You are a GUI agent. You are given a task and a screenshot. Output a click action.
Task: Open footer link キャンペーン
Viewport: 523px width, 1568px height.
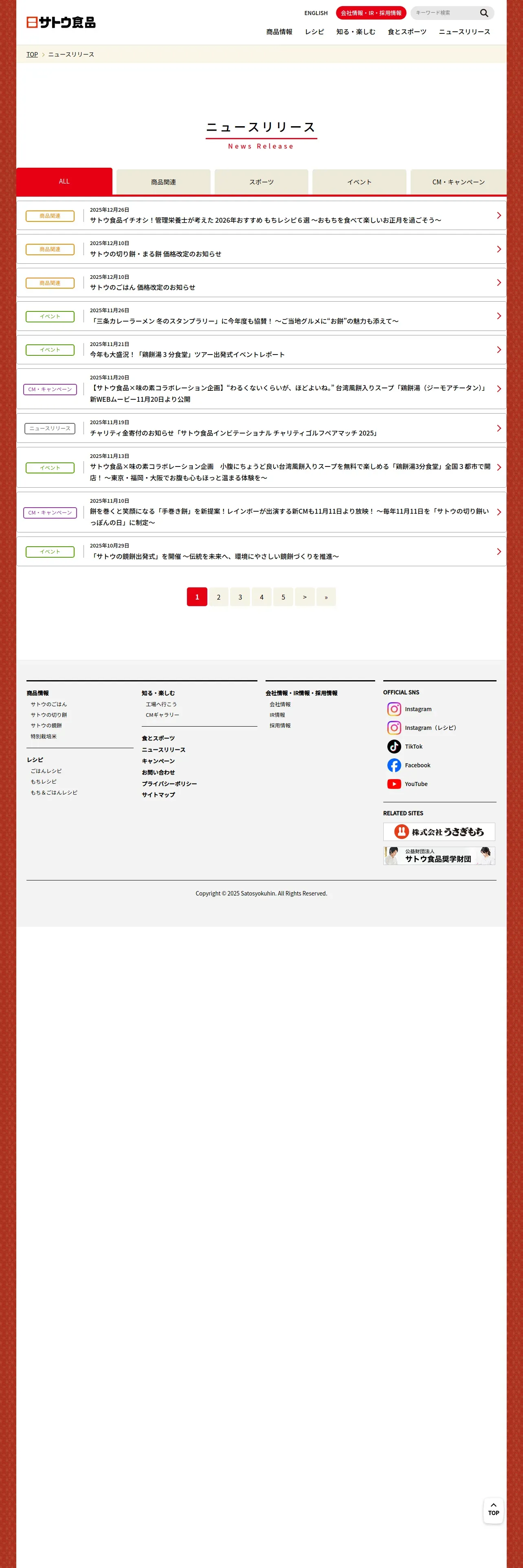158,761
